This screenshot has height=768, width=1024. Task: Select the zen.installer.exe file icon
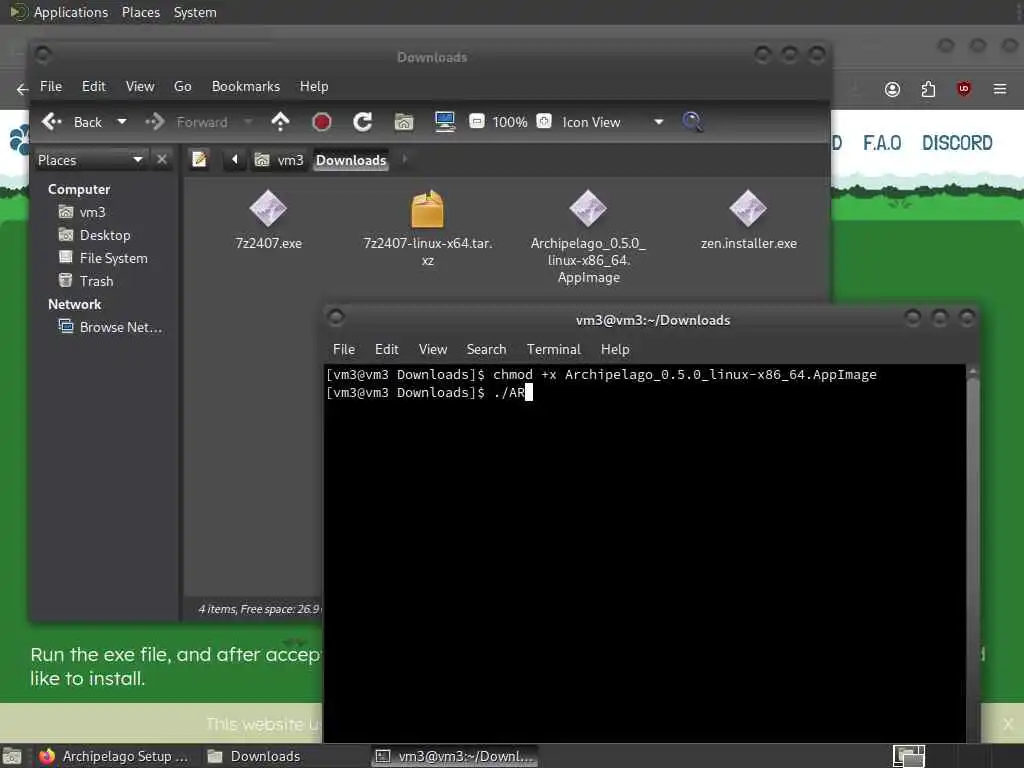pos(748,209)
